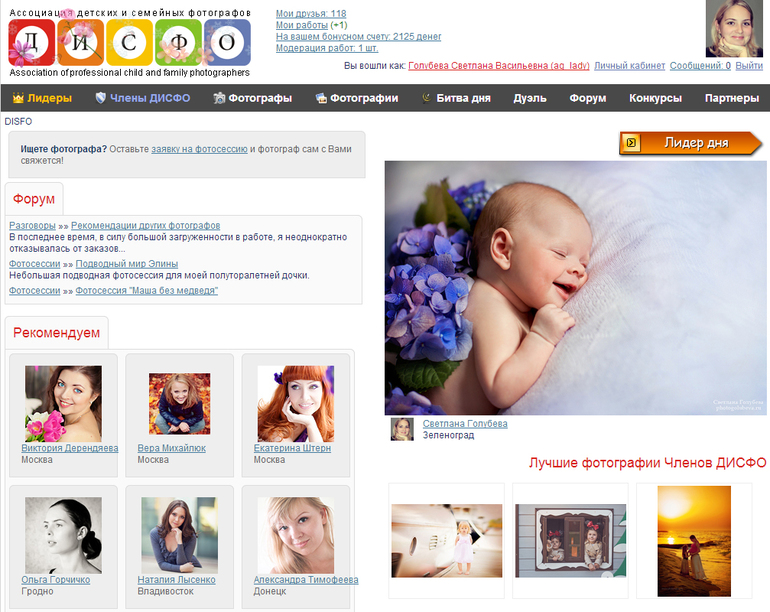The image size is (770, 612).
Task: Open Сообщений: 0 link
Action: (700, 65)
